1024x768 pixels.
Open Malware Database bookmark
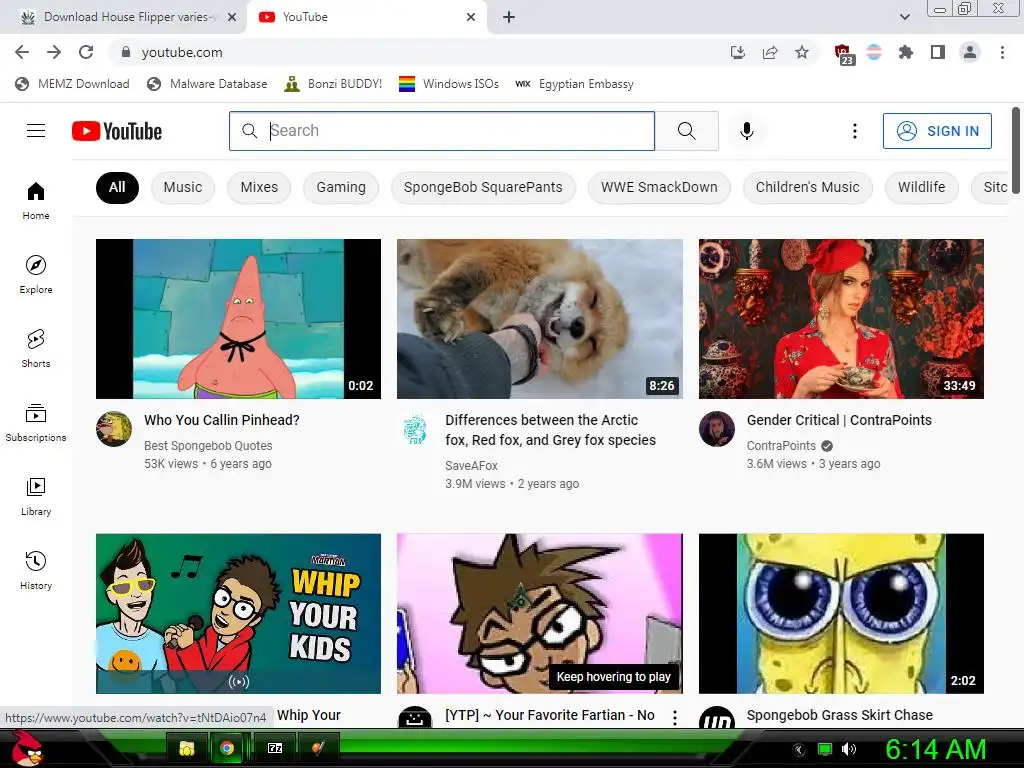[207, 84]
